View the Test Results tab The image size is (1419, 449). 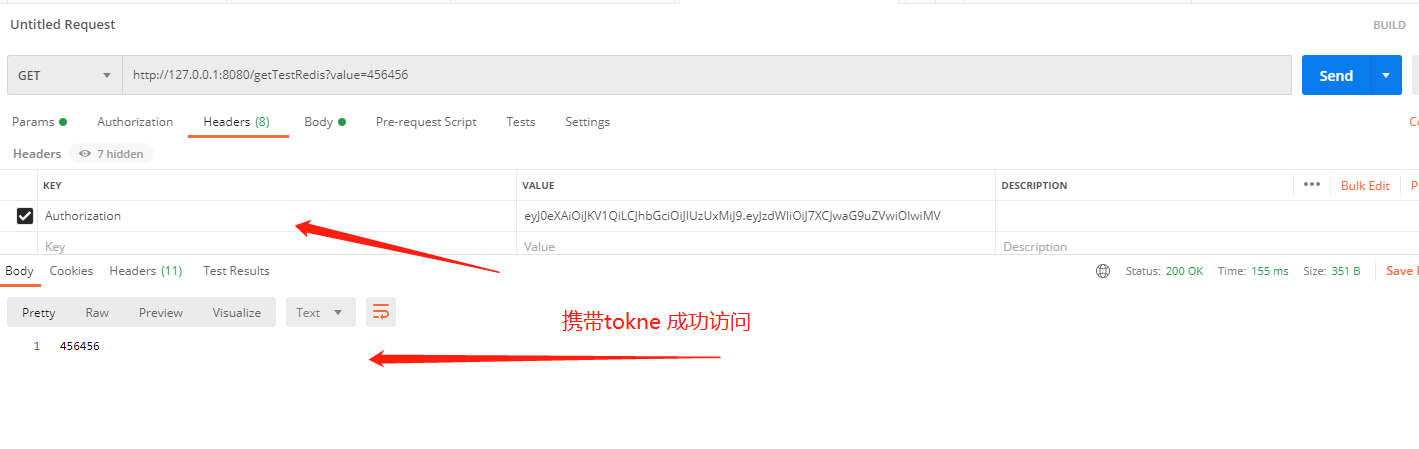pyautogui.click(x=236, y=271)
